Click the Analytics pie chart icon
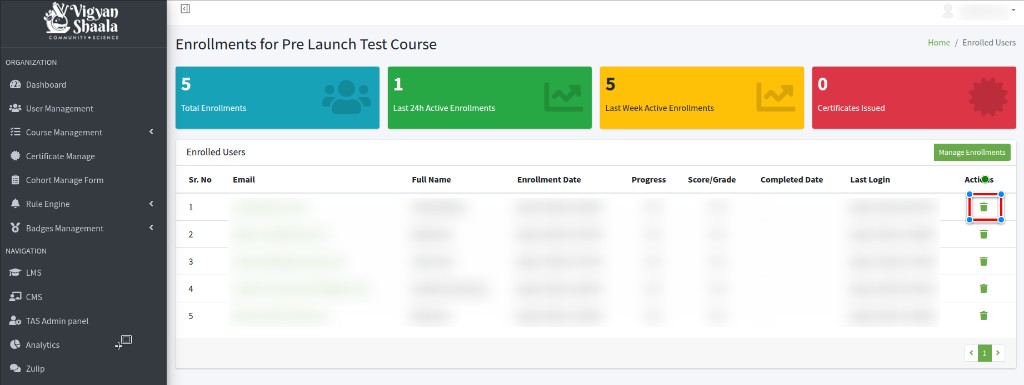Image resolution: width=1024 pixels, height=385 pixels. coord(16,345)
